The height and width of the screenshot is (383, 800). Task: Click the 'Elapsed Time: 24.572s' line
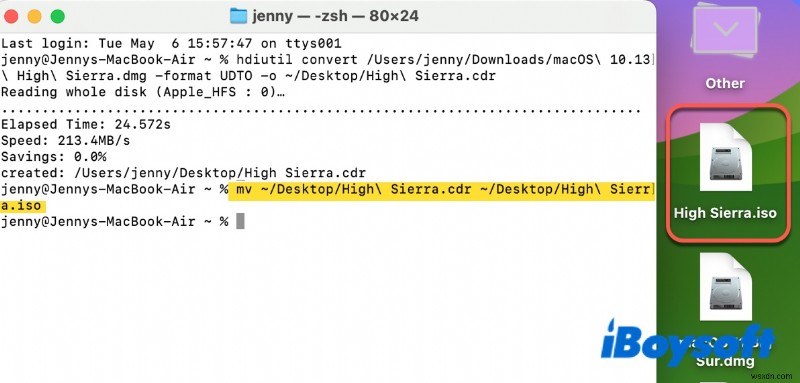(86, 124)
